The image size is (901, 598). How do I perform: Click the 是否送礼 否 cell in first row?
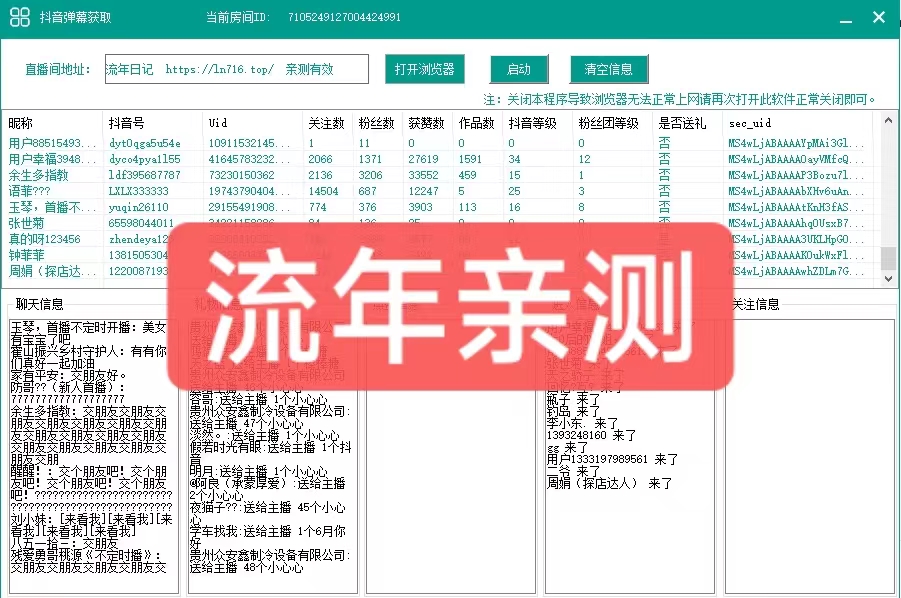coord(663,142)
